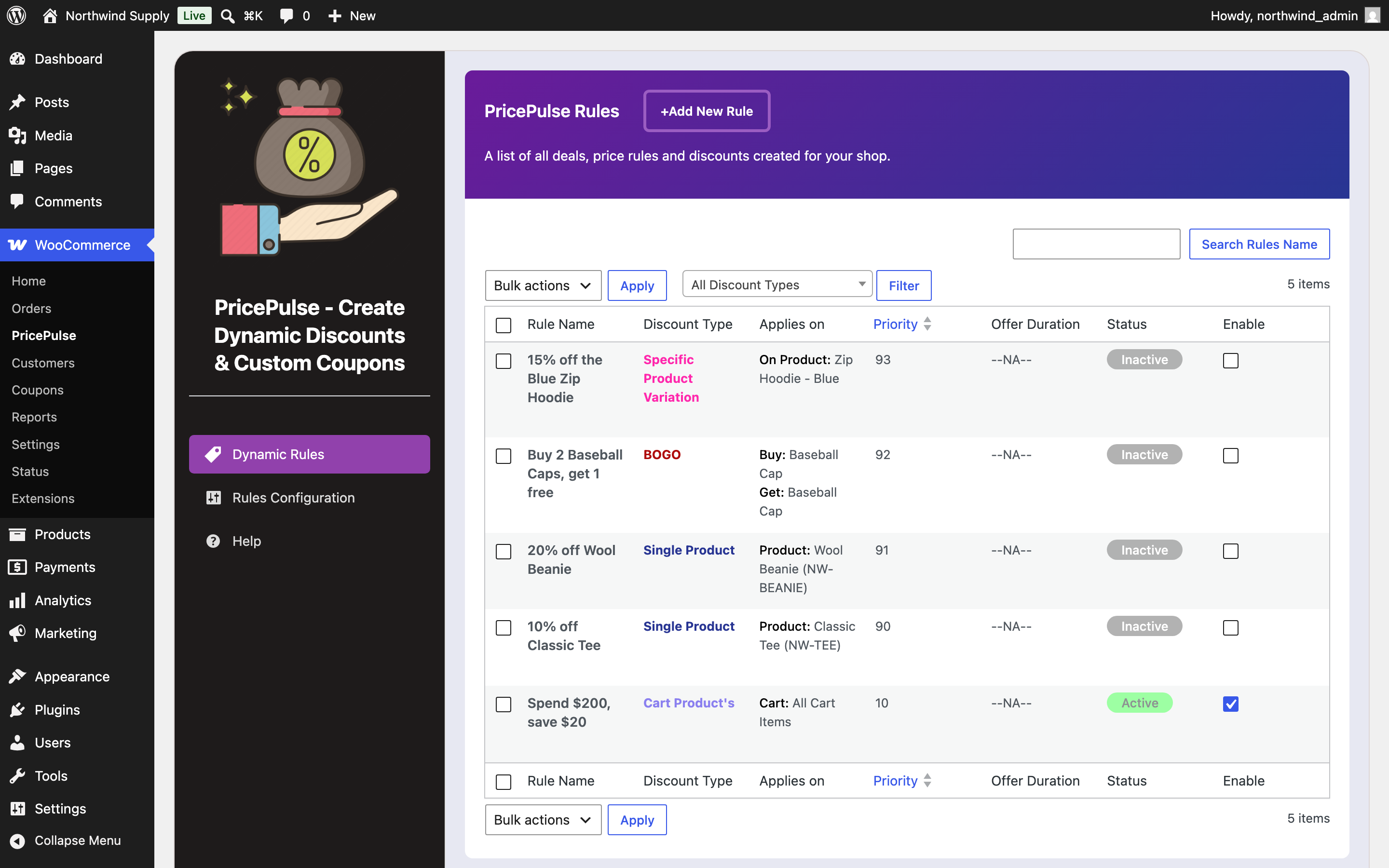Focus the rules search input field
This screenshot has width=1389, height=868.
click(x=1096, y=244)
